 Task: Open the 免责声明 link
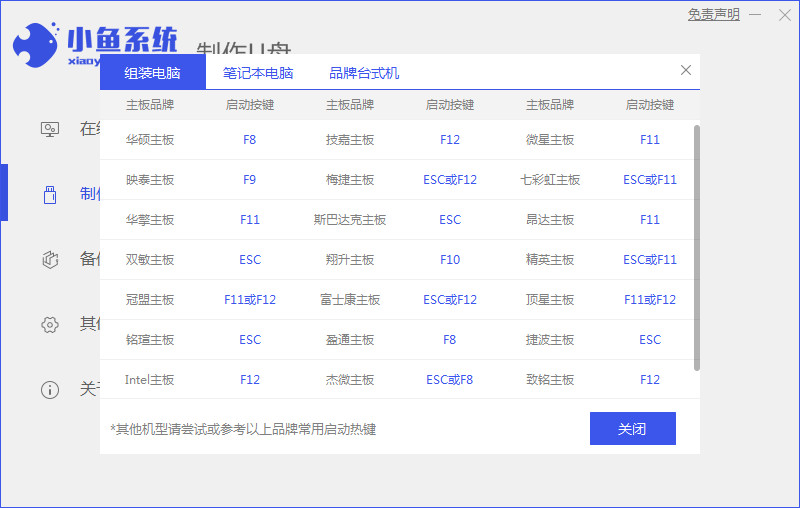pos(714,15)
